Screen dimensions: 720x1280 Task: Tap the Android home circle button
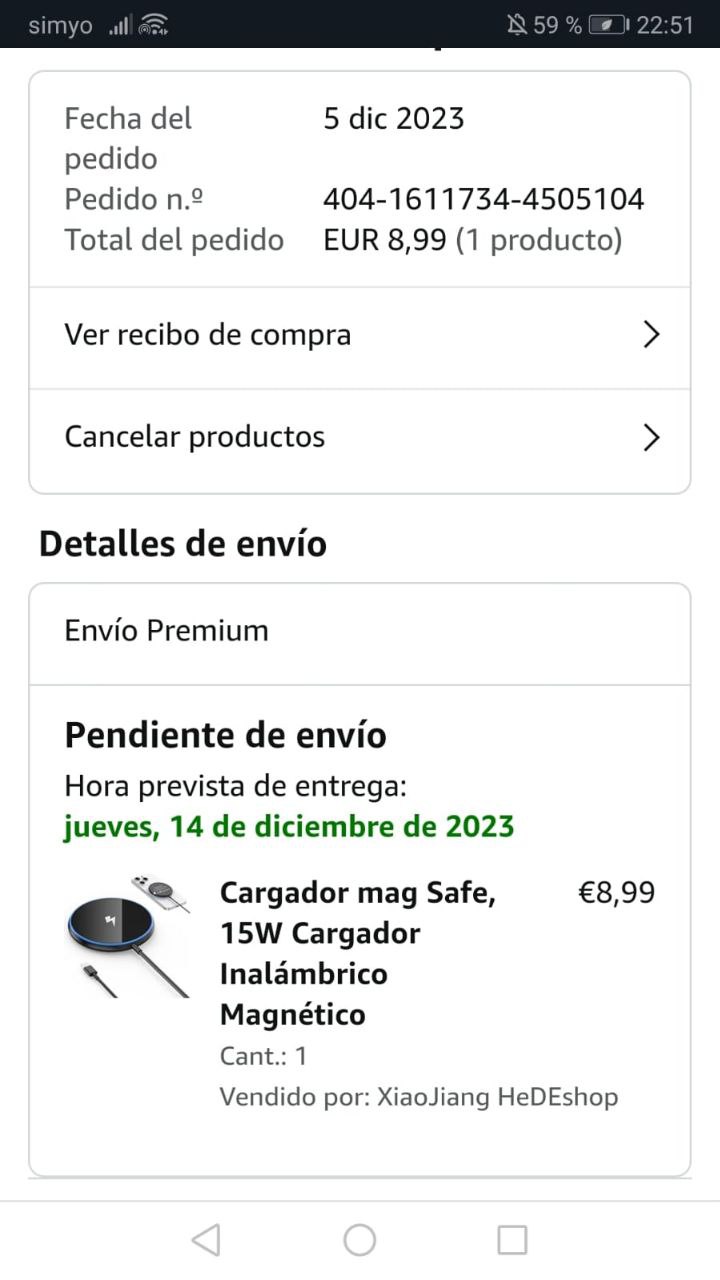(x=360, y=1240)
